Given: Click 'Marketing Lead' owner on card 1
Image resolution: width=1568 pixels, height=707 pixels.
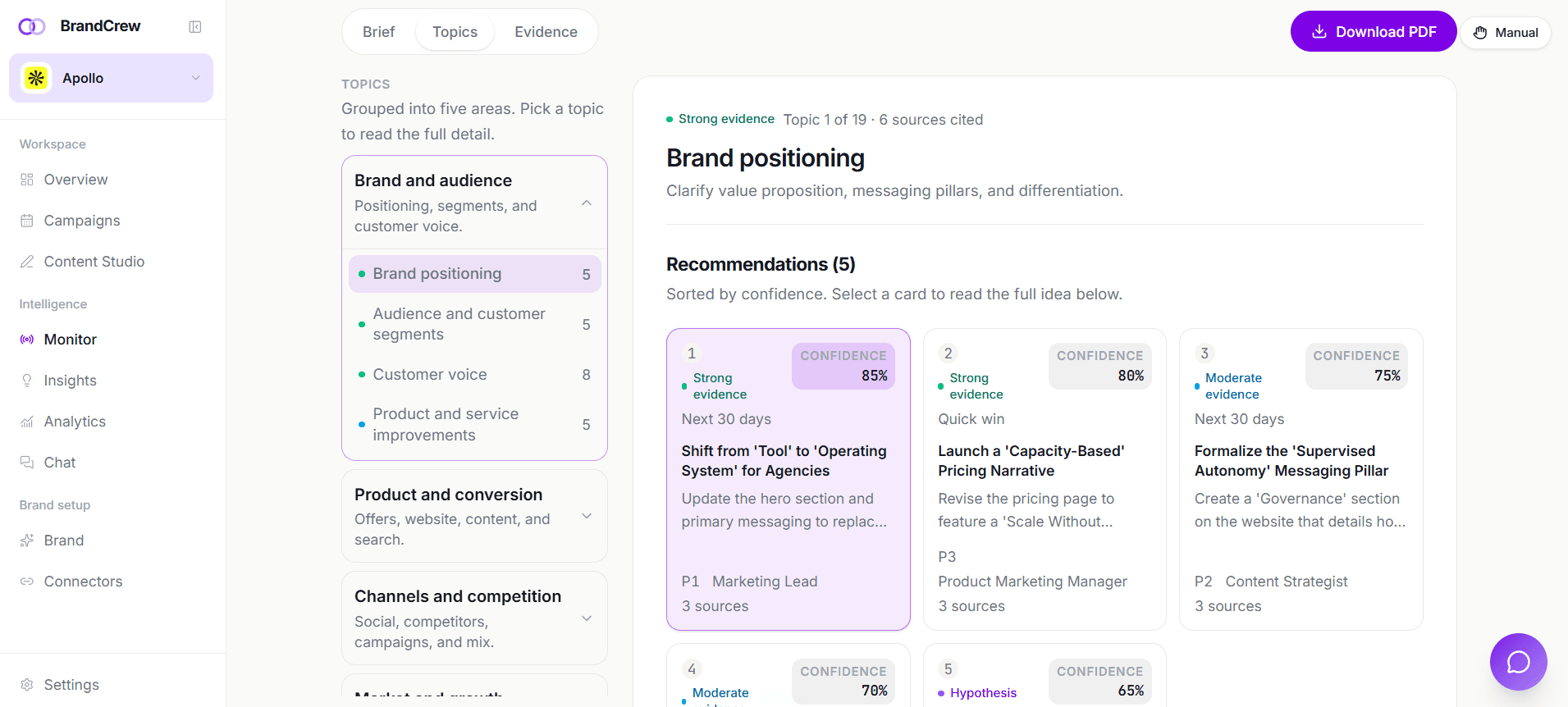Looking at the screenshot, I should pyautogui.click(x=765, y=582).
